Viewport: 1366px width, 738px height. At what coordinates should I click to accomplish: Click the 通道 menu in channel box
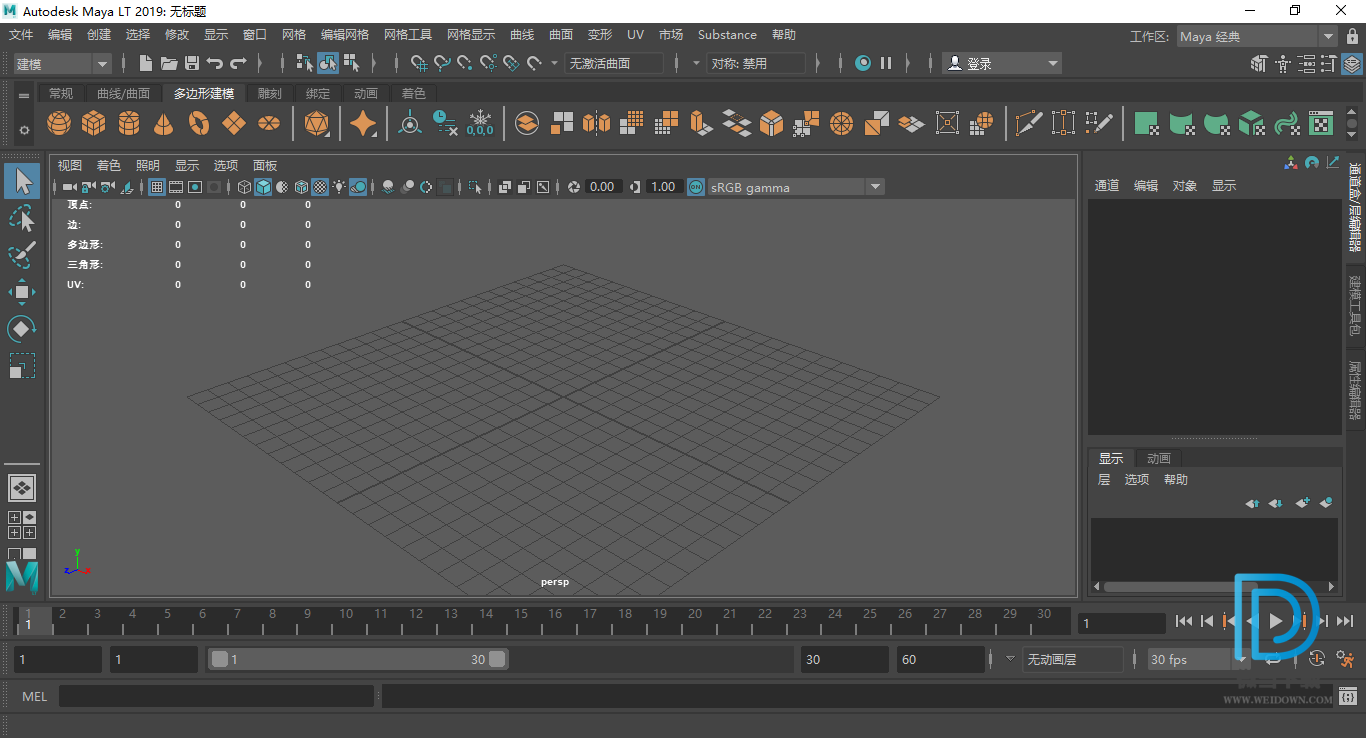(1107, 185)
